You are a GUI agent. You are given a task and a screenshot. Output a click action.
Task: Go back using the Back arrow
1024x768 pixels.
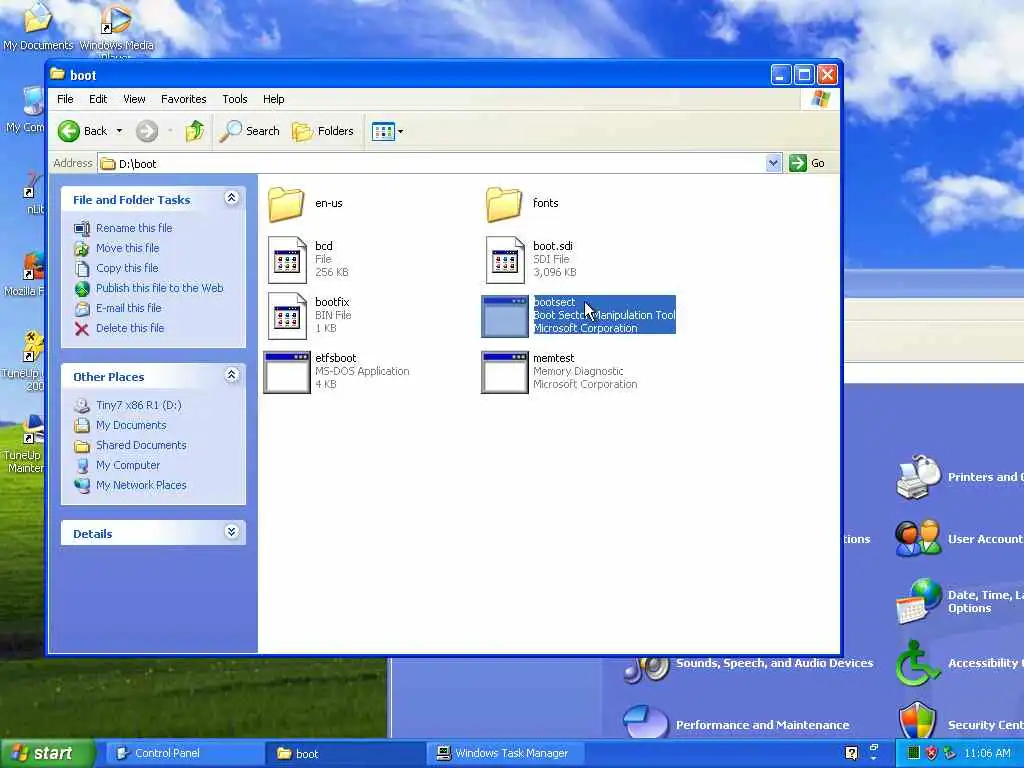(82, 131)
